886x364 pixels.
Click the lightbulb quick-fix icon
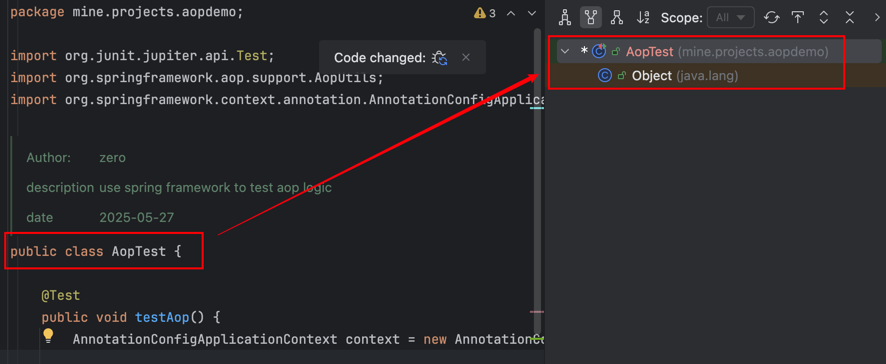(x=48, y=336)
